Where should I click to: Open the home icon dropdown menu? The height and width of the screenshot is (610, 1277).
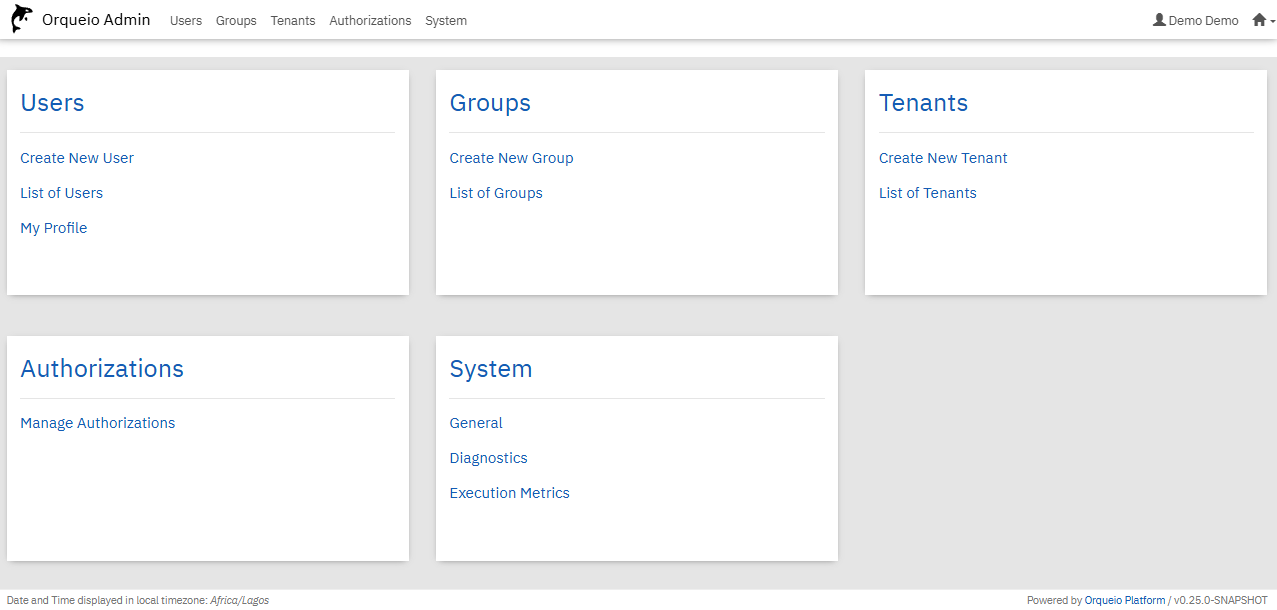click(1262, 20)
